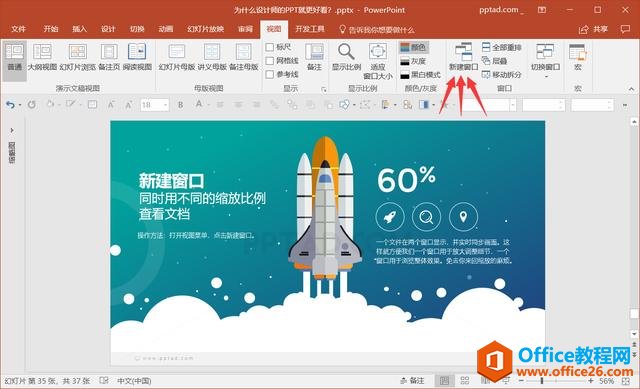Click the 56% zoom level
Screen dimensions: 640x389
pos(606,381)
